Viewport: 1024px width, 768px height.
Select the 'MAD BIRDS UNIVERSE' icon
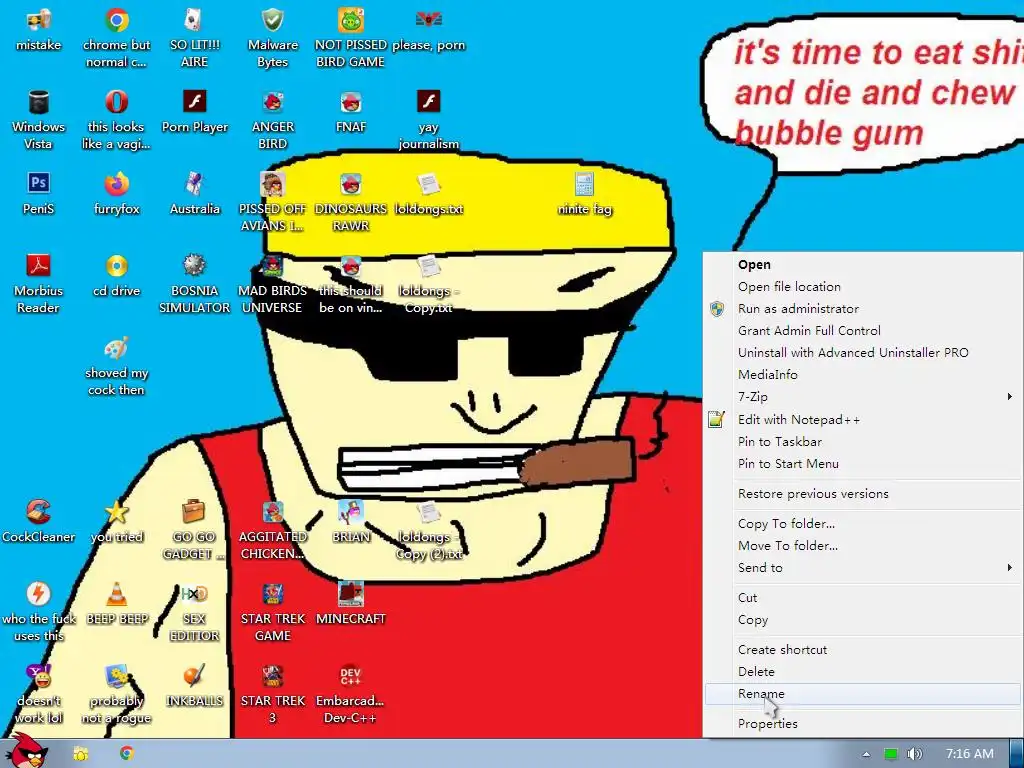[272, 284]
